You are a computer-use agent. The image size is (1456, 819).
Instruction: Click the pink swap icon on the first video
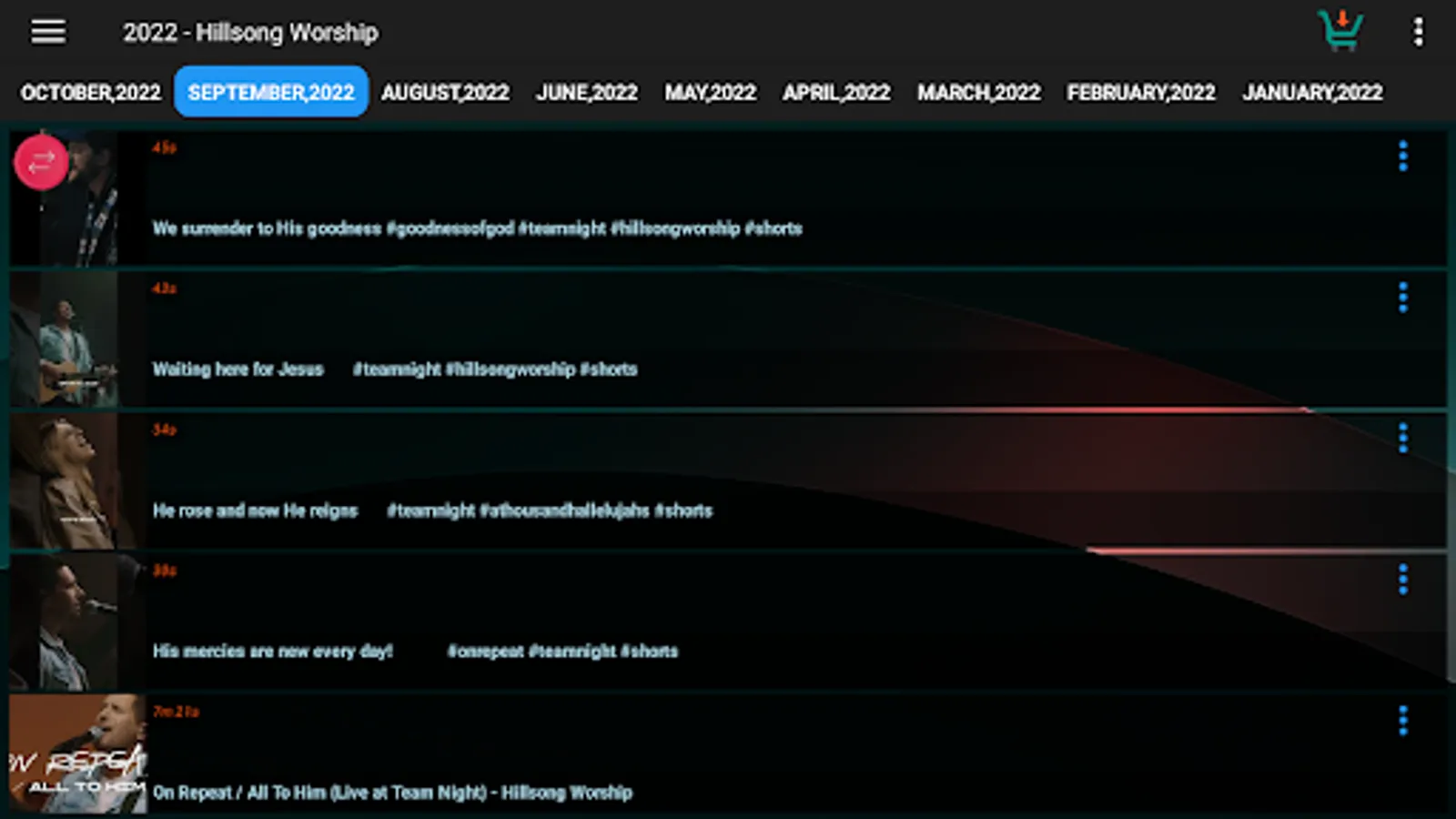point(41,162)
